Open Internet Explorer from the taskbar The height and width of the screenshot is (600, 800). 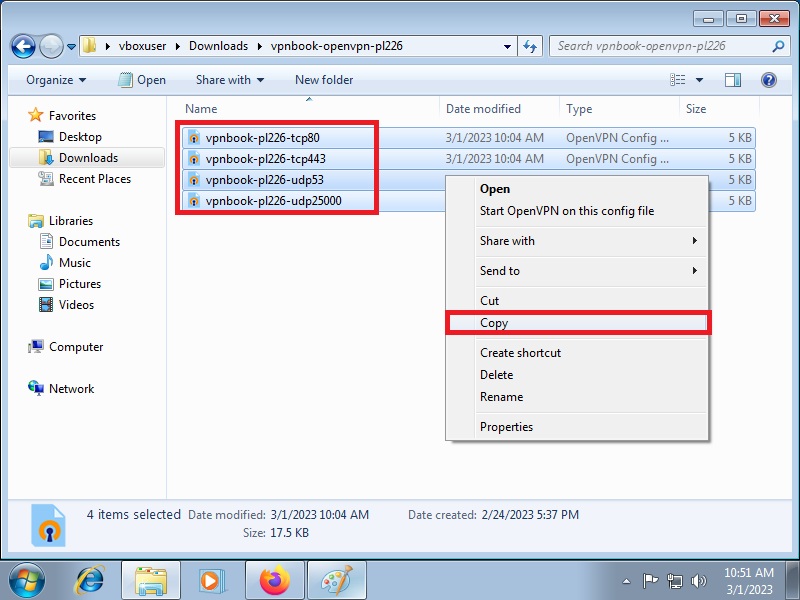(89, 580)
